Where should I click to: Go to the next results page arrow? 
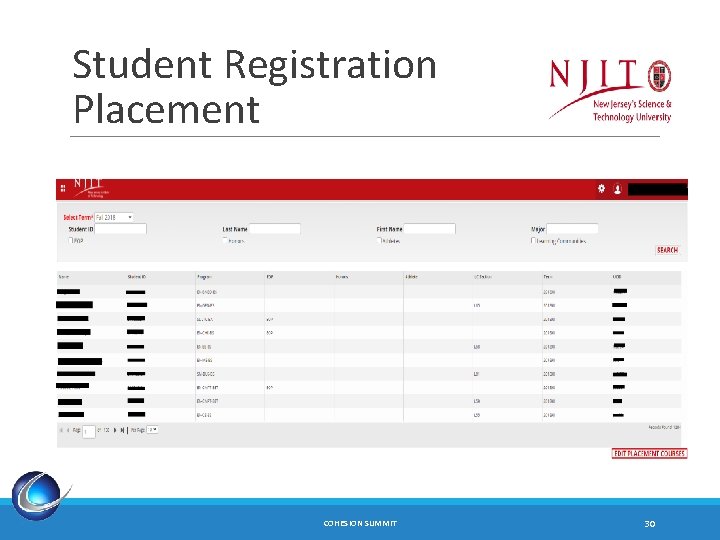tap(115, 430)
